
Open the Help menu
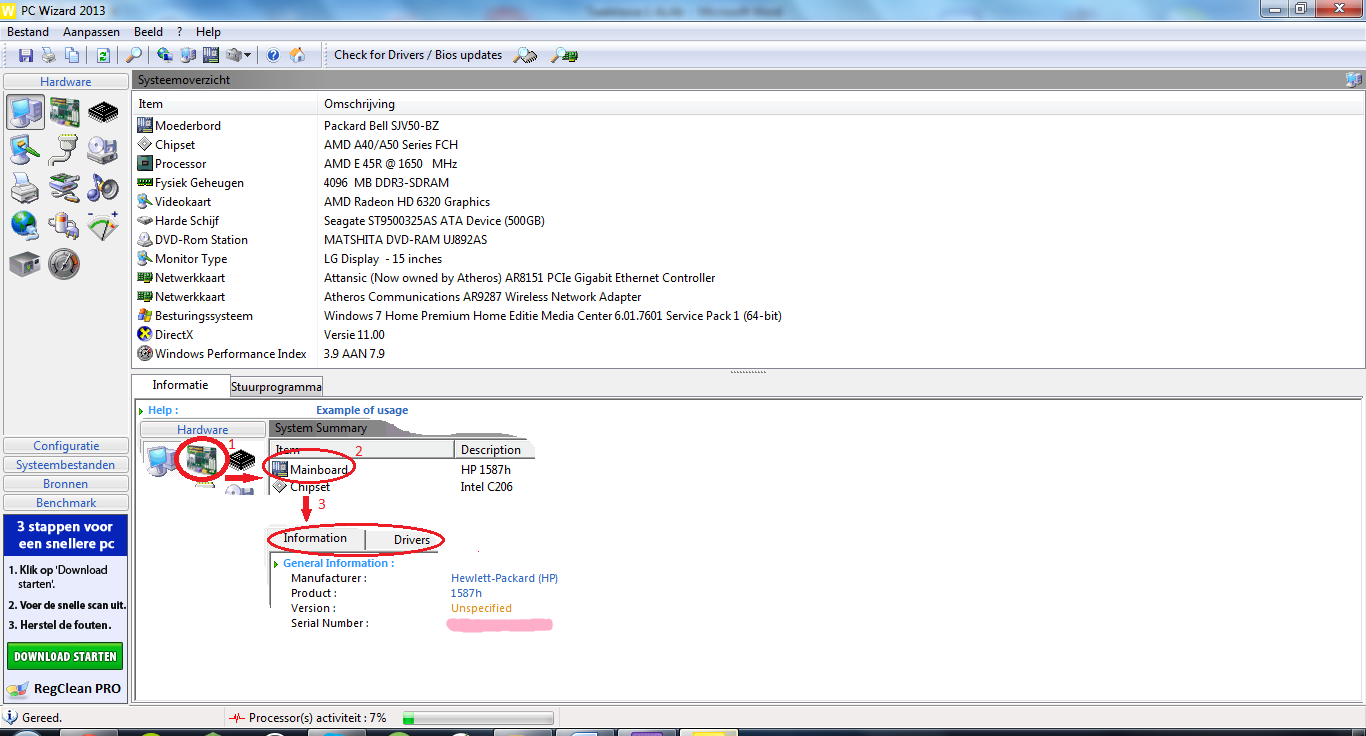pyautogui.click(x=209, y=32)
